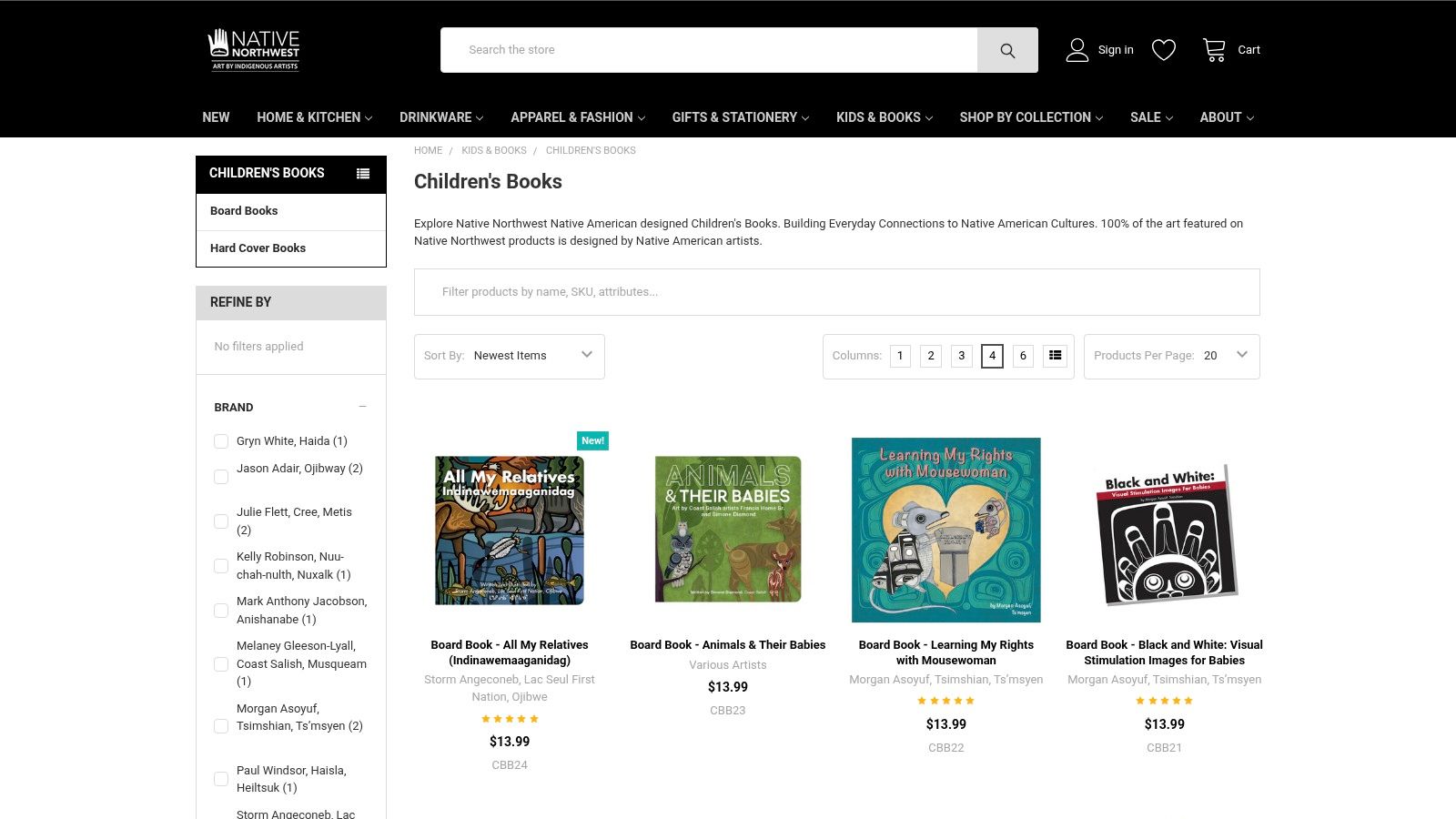
Task: Click star rating under Learning My Rights
Action: pyautogui.click(x=946, y=701)
